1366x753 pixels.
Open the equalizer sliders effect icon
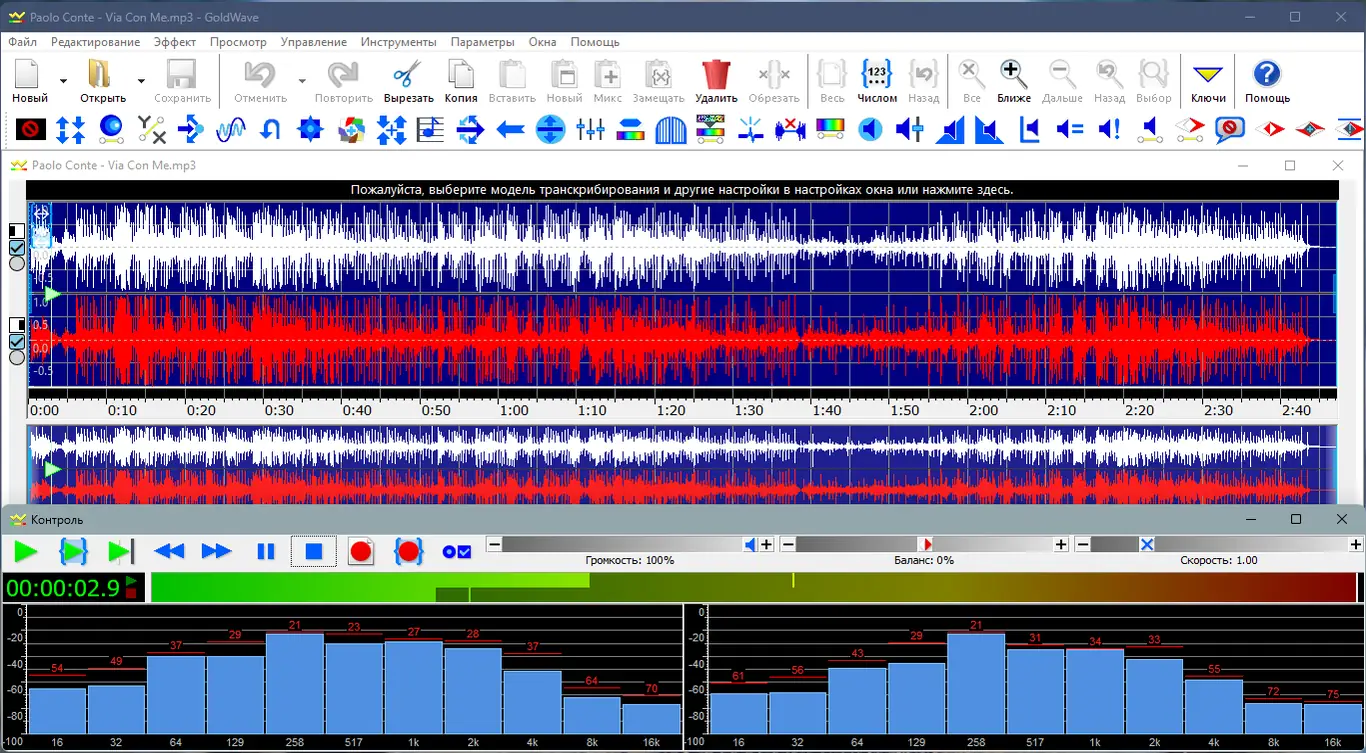[590, 129]
